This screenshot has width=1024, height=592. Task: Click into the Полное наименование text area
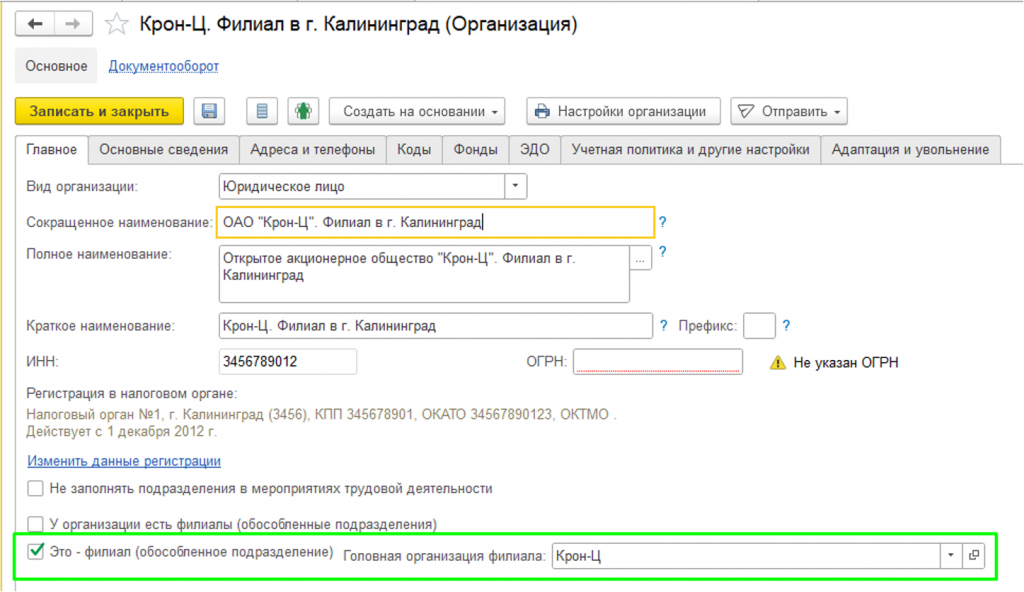(x=424, y=274)
